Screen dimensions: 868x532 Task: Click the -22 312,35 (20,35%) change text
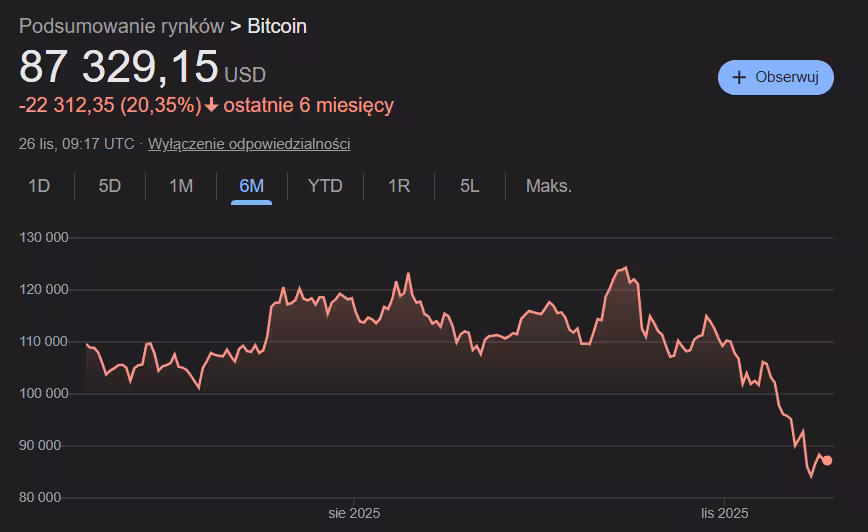pyautogui.click(x=110, y=105)
